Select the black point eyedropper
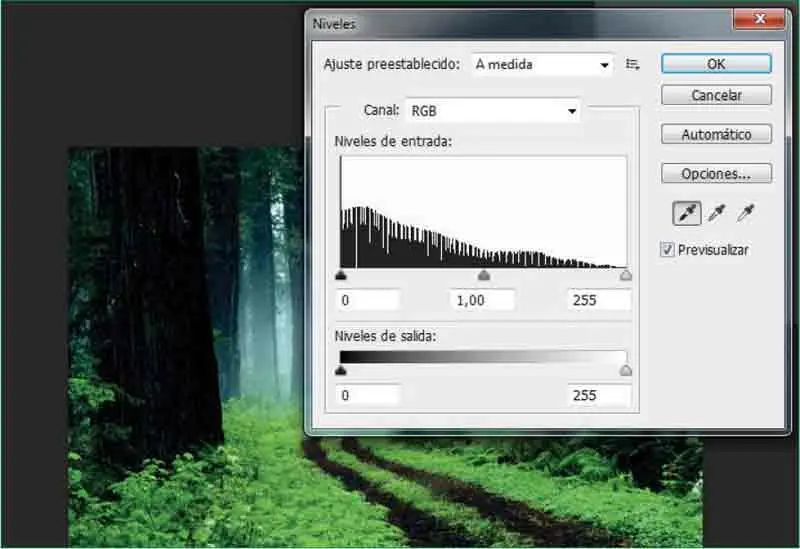 tap(687, 212)
